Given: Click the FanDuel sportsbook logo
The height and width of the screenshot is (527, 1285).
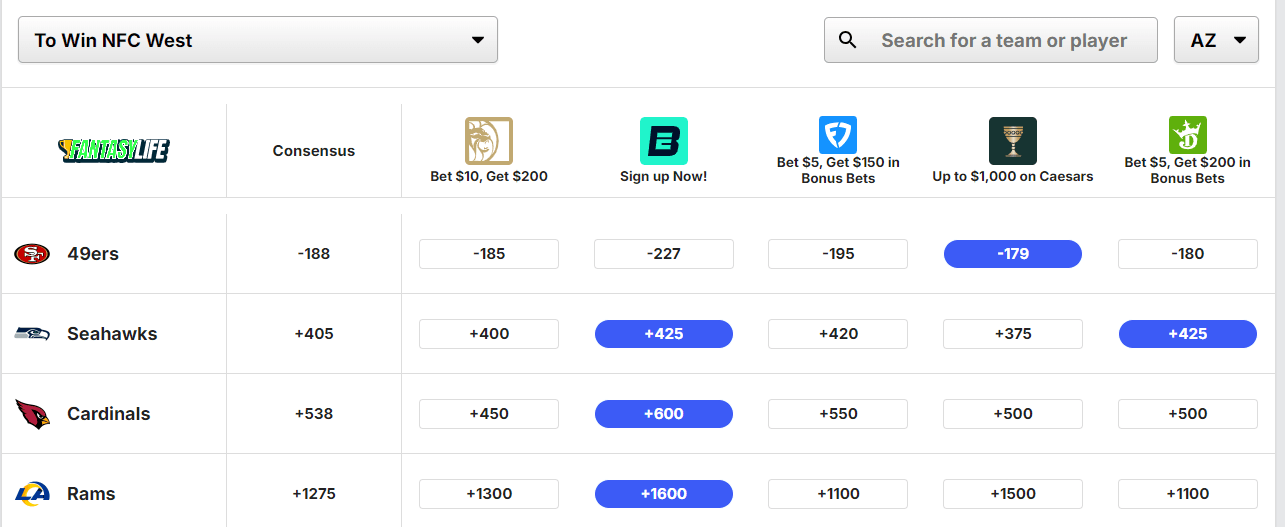Looking at the screenshot, I should pyautogui.click(x=838, y=135).
